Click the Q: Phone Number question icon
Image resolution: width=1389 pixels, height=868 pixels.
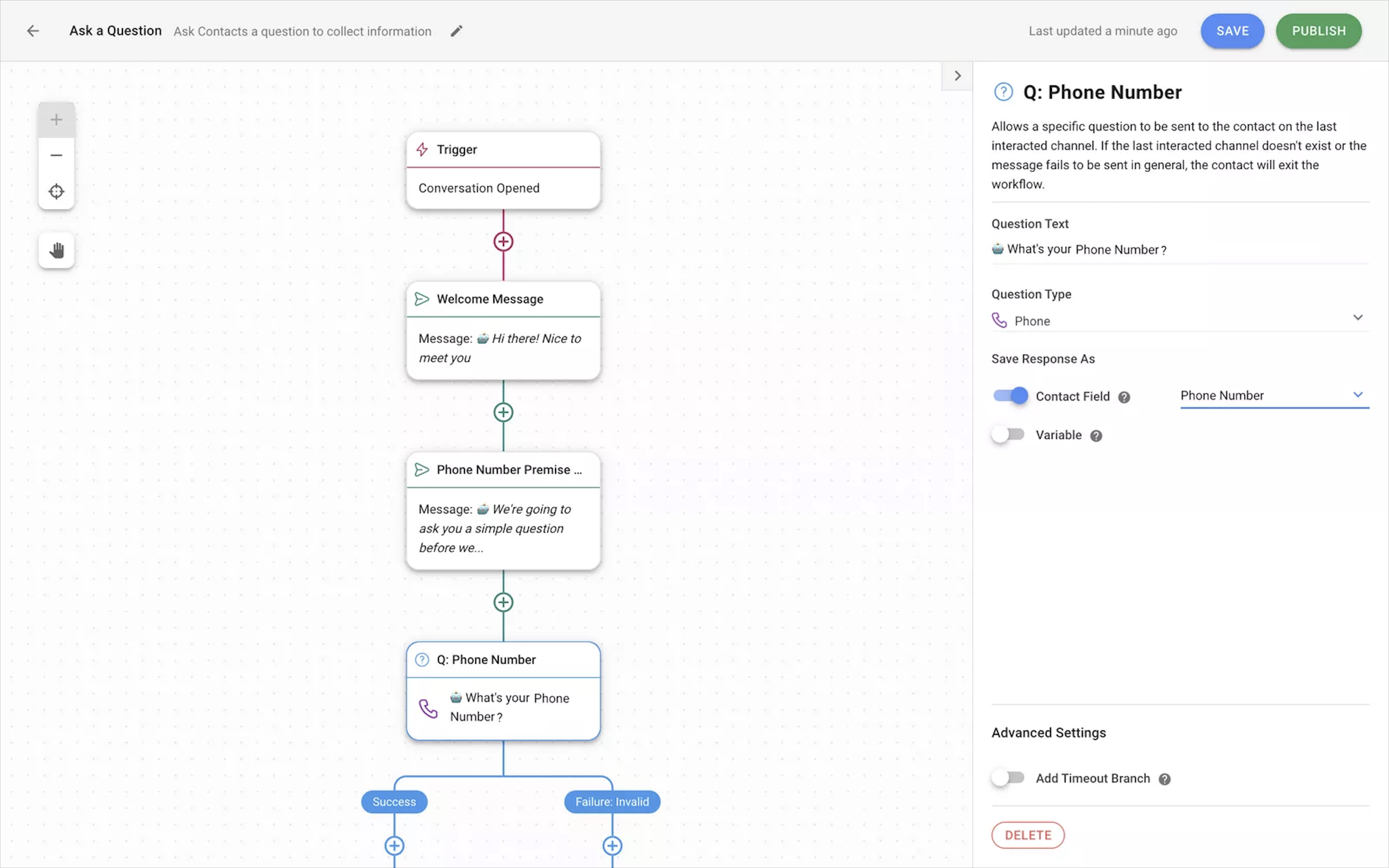pos(422,659)
